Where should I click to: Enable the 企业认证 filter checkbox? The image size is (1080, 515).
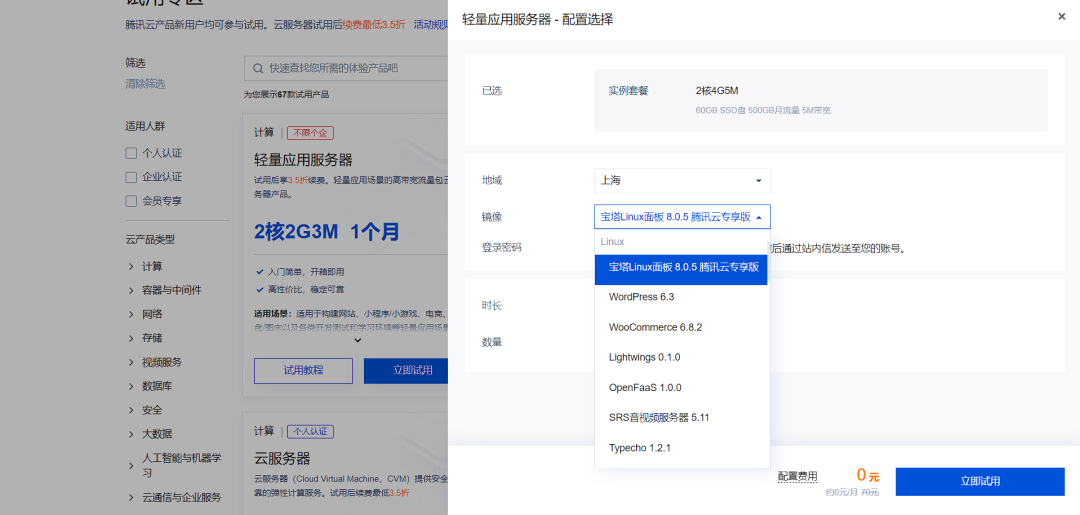[x=131, y=177]
